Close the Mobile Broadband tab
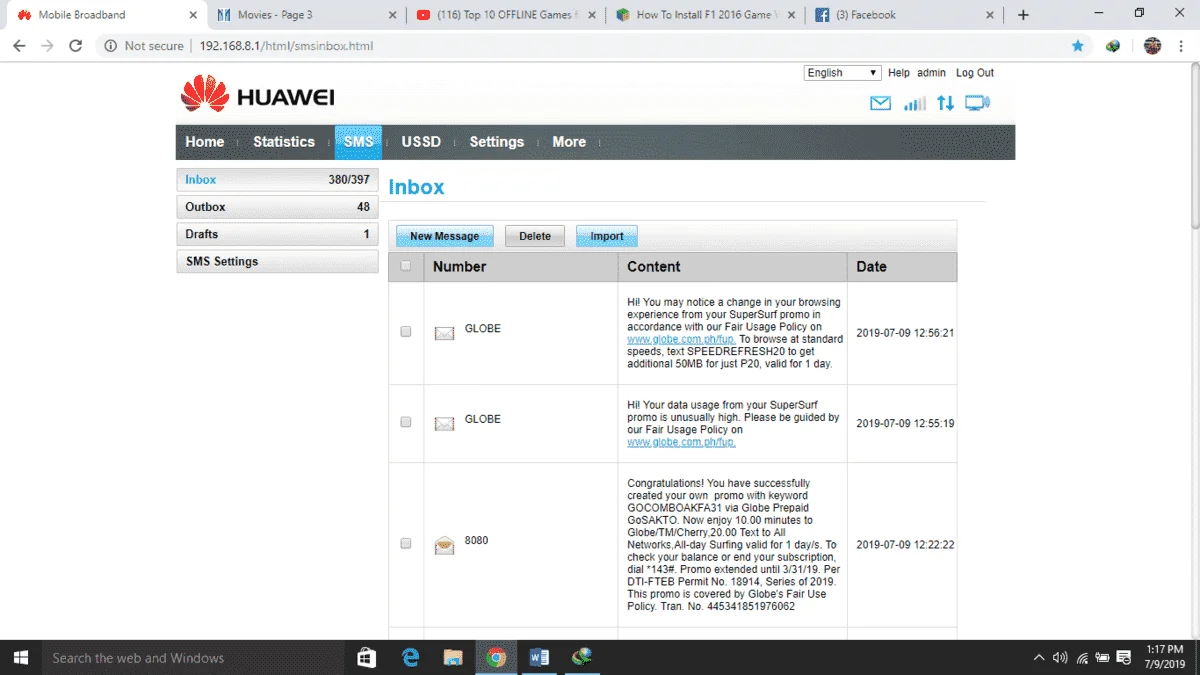This screenshot has width=1200, height=675. [193, 15]
